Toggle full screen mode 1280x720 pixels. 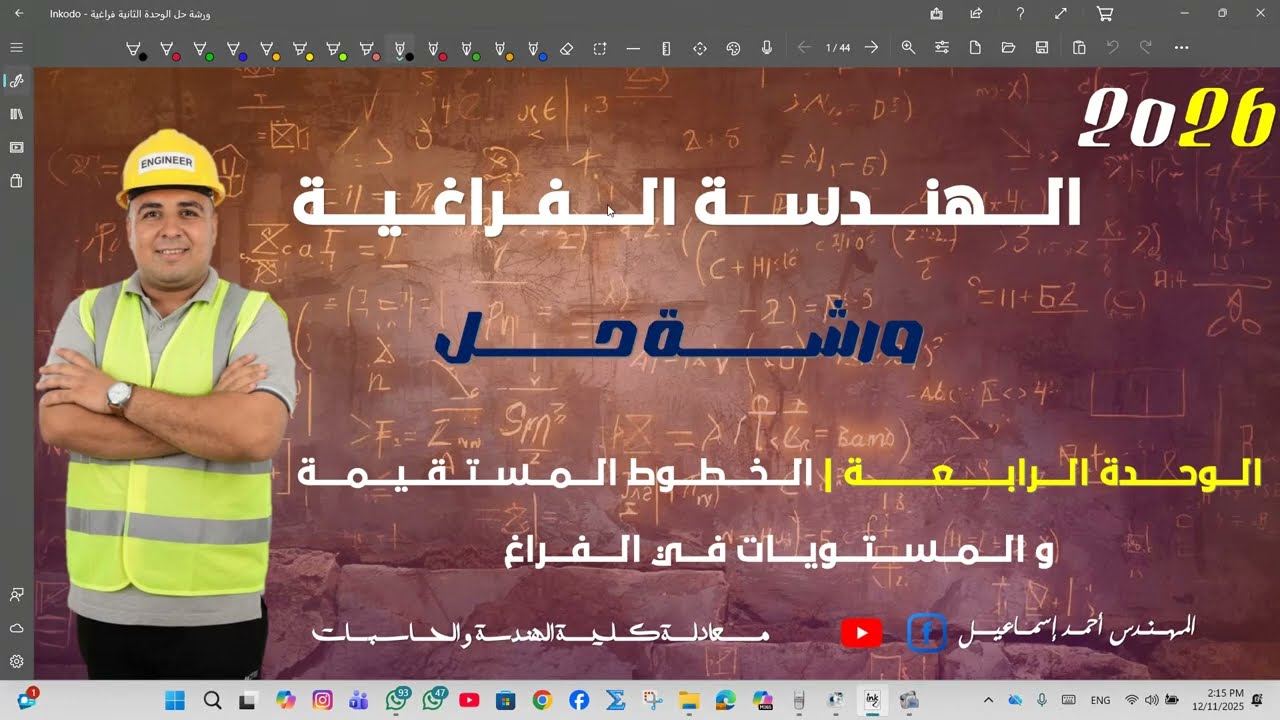coord(1061,14)
